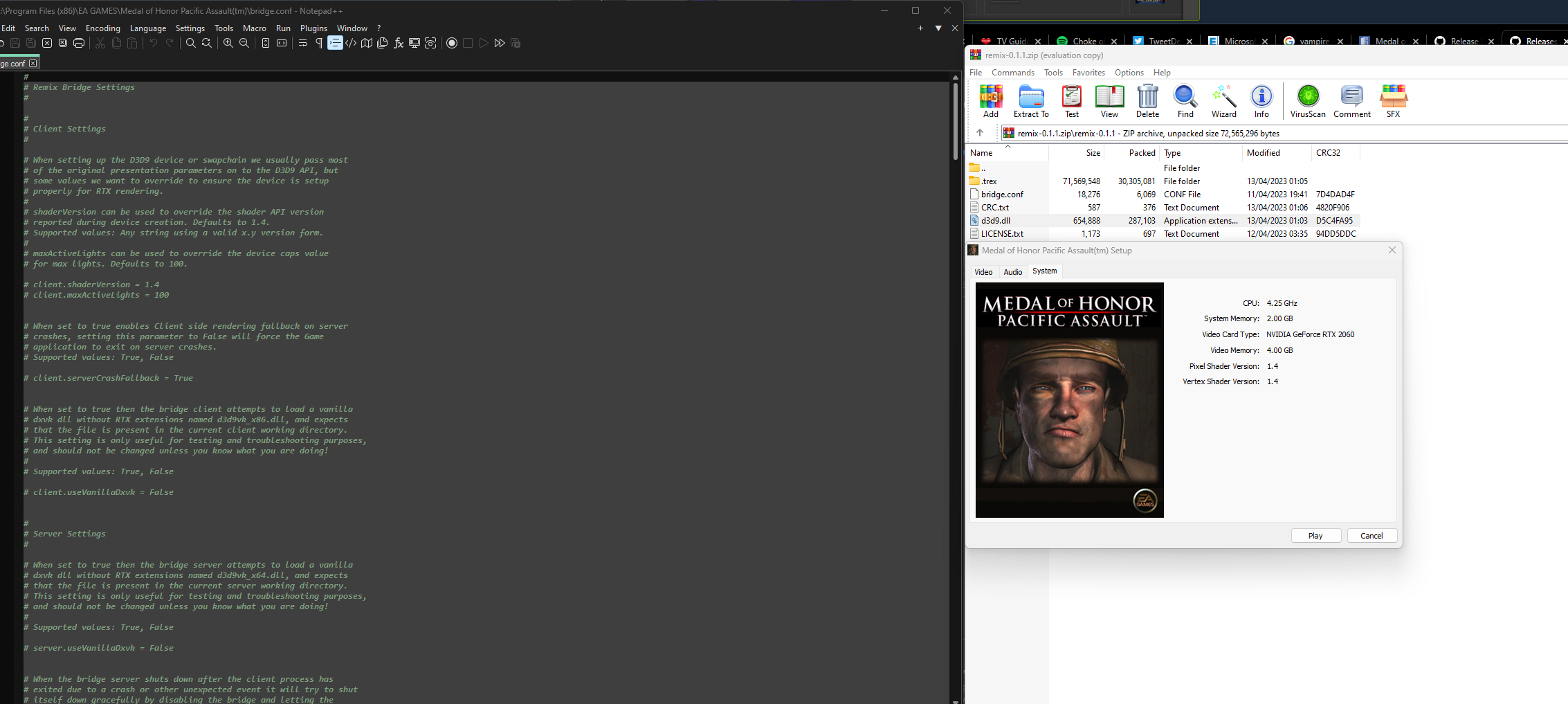Viewport: 1568px width, 704px height.
Task: Start macro recording in Notepad++
Action: [452, 43]
